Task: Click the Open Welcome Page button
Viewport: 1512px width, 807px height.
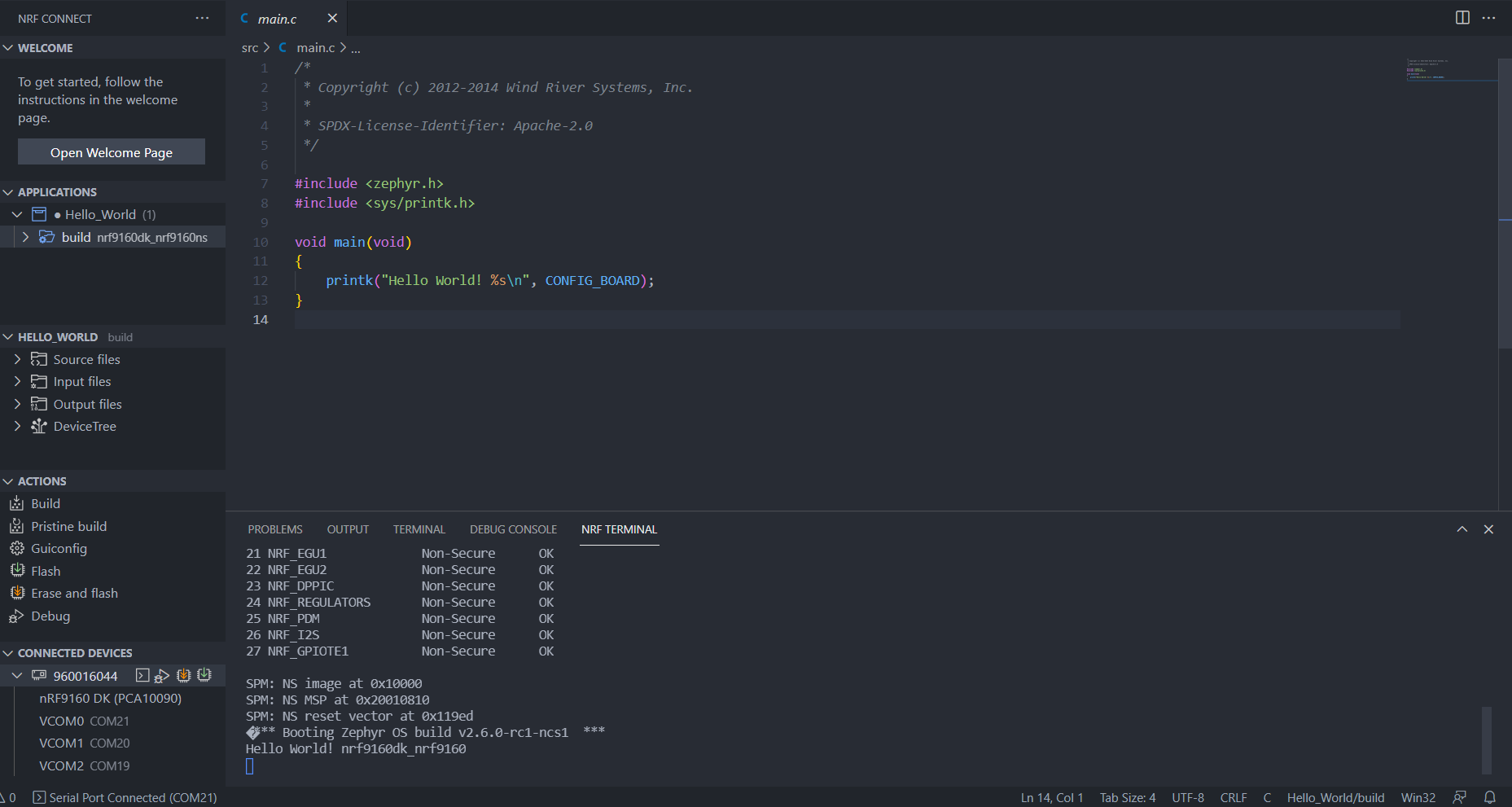Action: [112, 152]
